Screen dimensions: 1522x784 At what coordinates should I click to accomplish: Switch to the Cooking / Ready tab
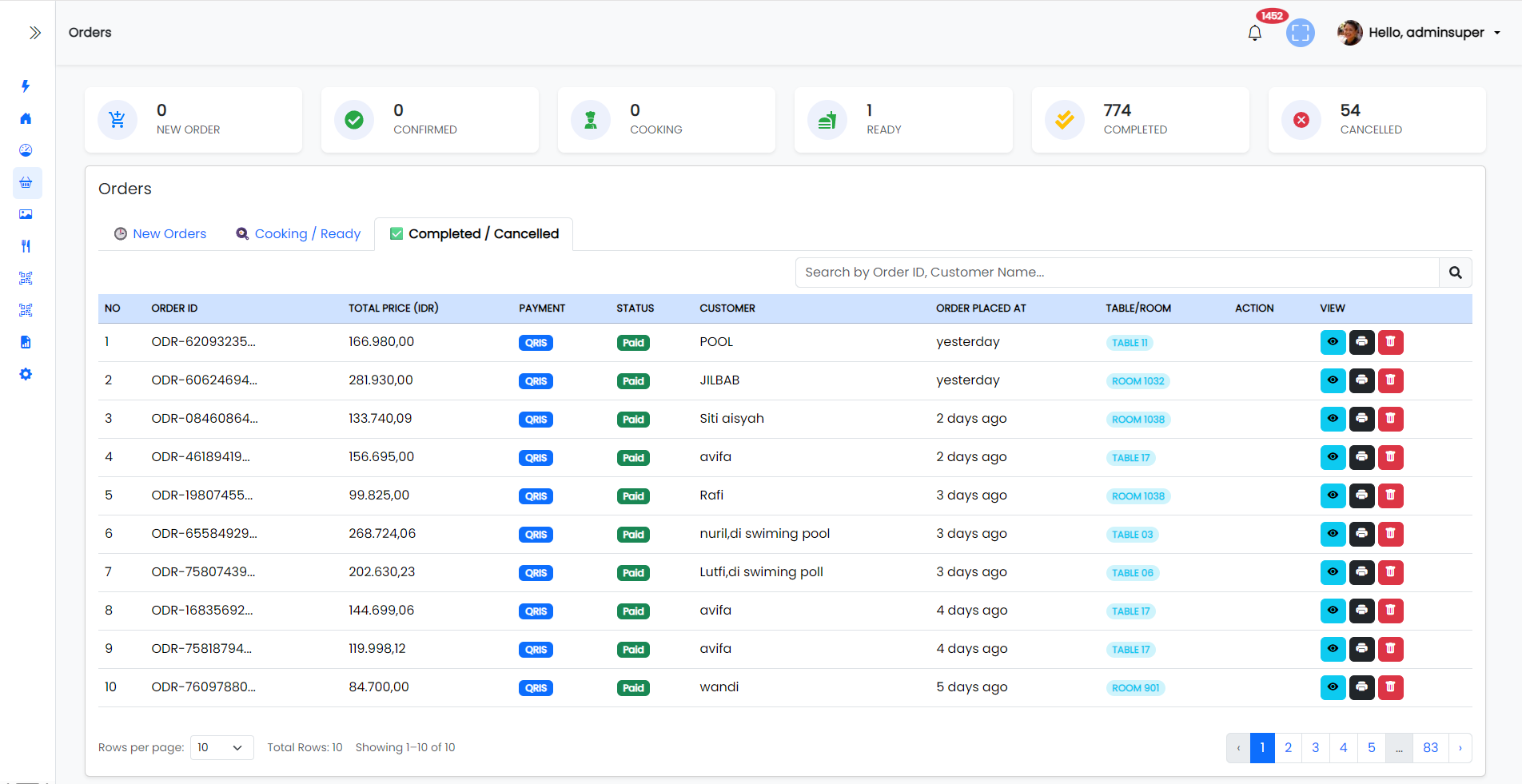pos(298,233)
